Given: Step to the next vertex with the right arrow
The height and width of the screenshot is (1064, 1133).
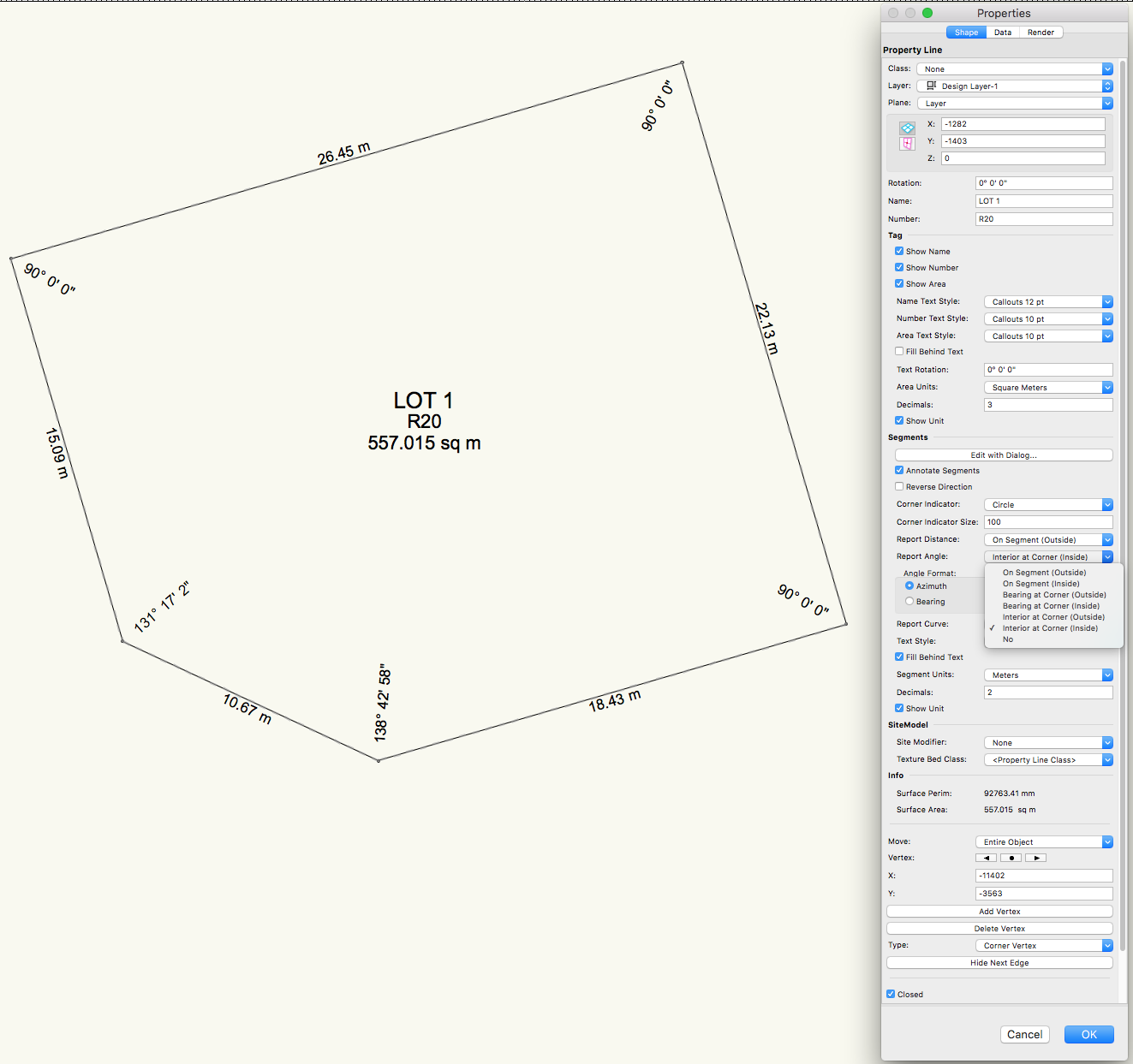Looking at the screenshot, I should point(1035,857).
